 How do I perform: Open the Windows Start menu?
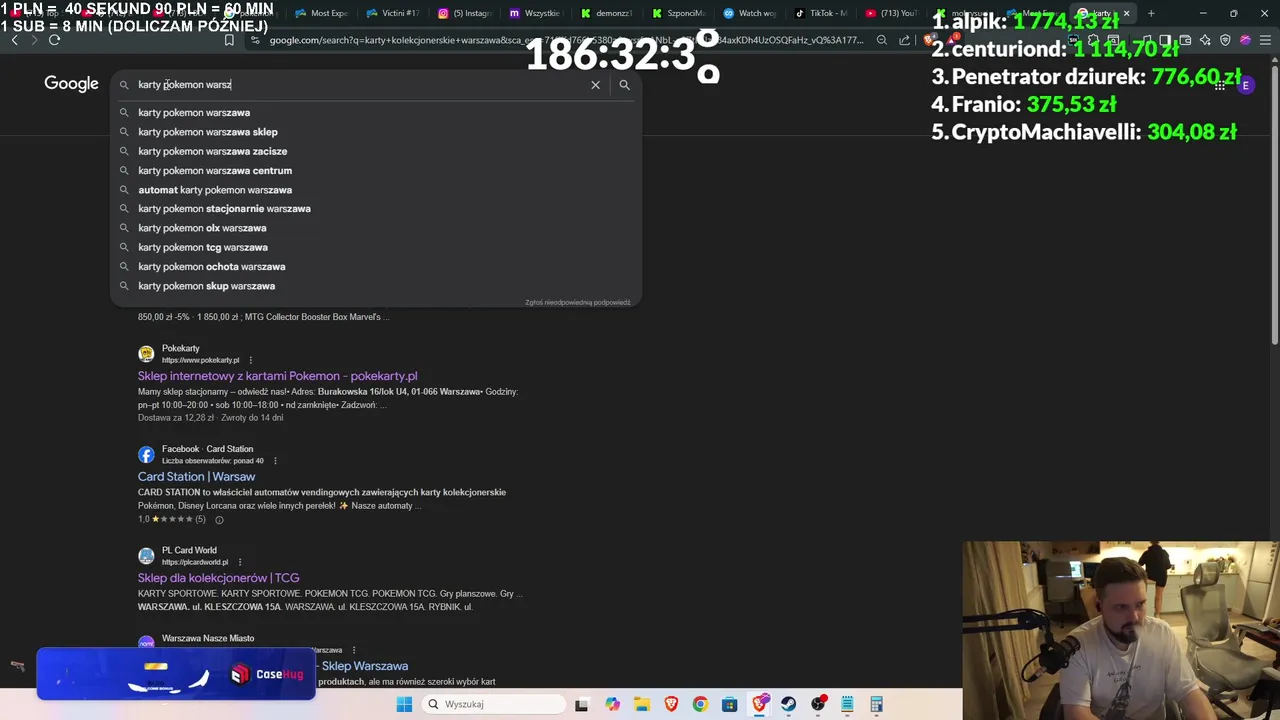[x=404, y=704]
